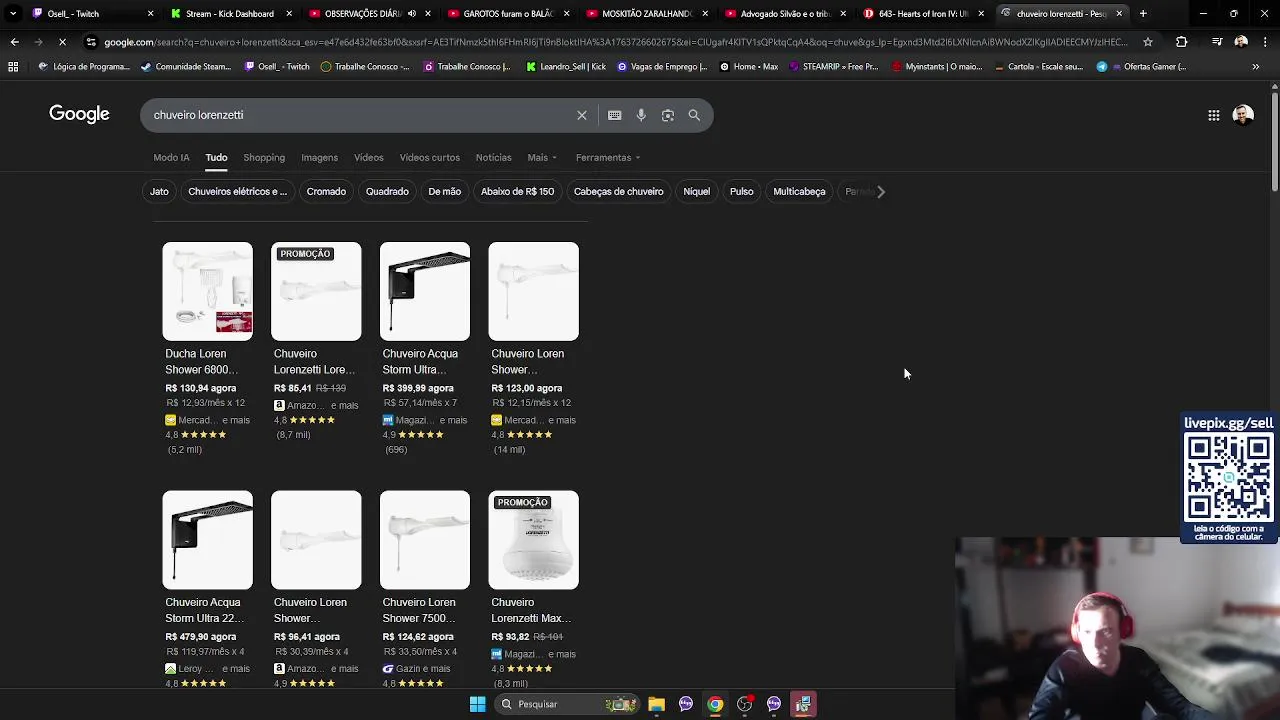
Task: Show more bookmarks with the chevron
Action: coord(1255,67)
